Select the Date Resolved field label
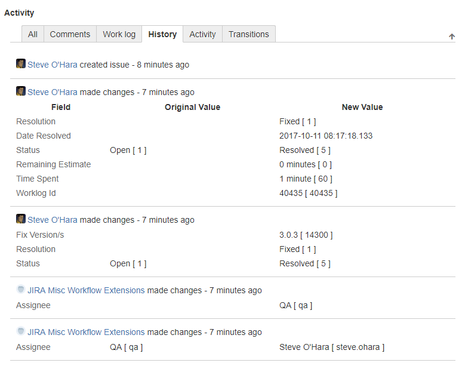Image resolution: width=462 pixels, height=365 pixels. click(x=44, y=136)
